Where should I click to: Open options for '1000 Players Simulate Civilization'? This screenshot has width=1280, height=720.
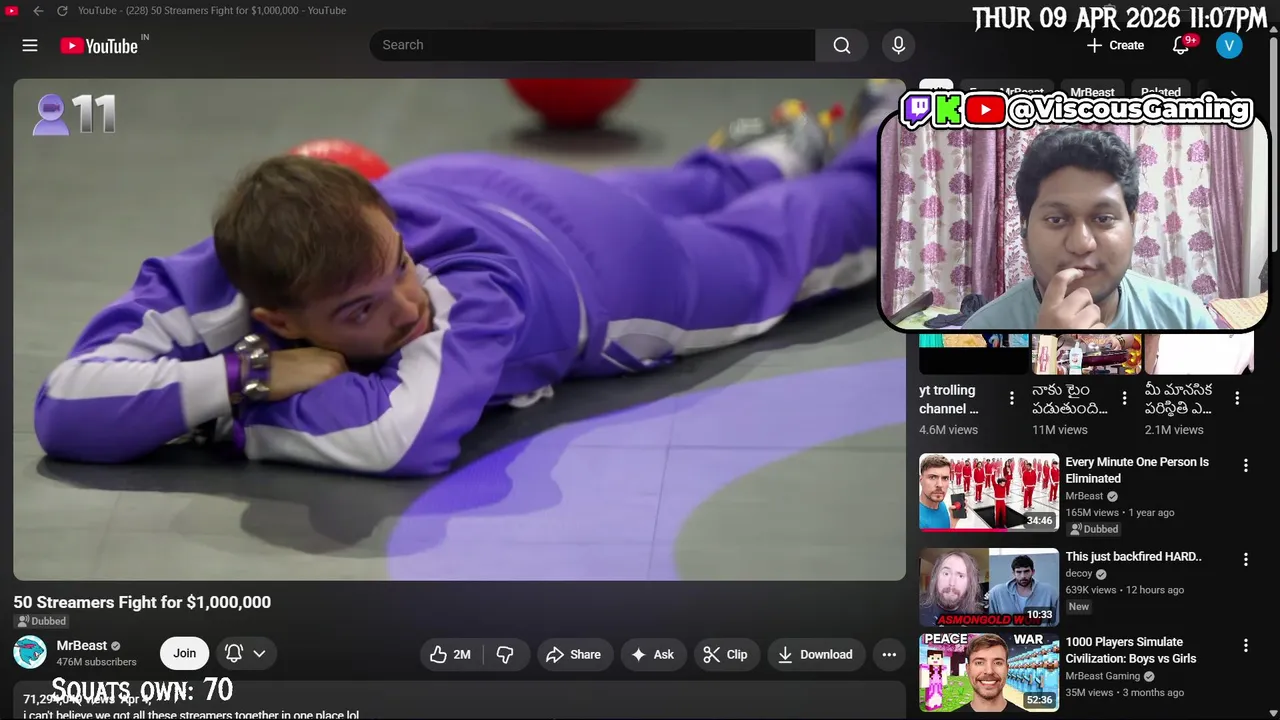click(x=1246, y=645)
